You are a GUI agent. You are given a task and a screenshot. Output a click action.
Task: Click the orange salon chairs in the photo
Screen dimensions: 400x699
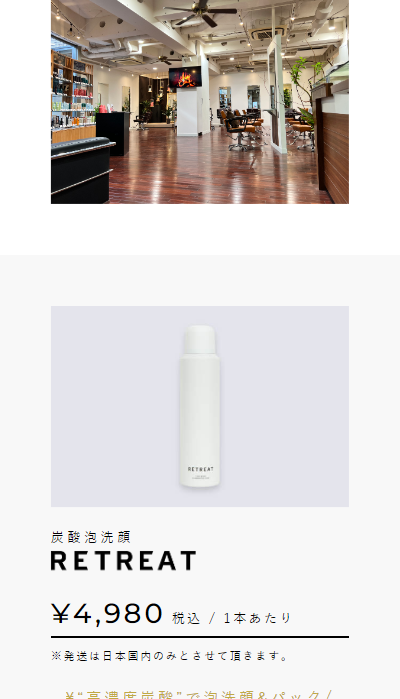pyautogui.click(x=242, y=128)
